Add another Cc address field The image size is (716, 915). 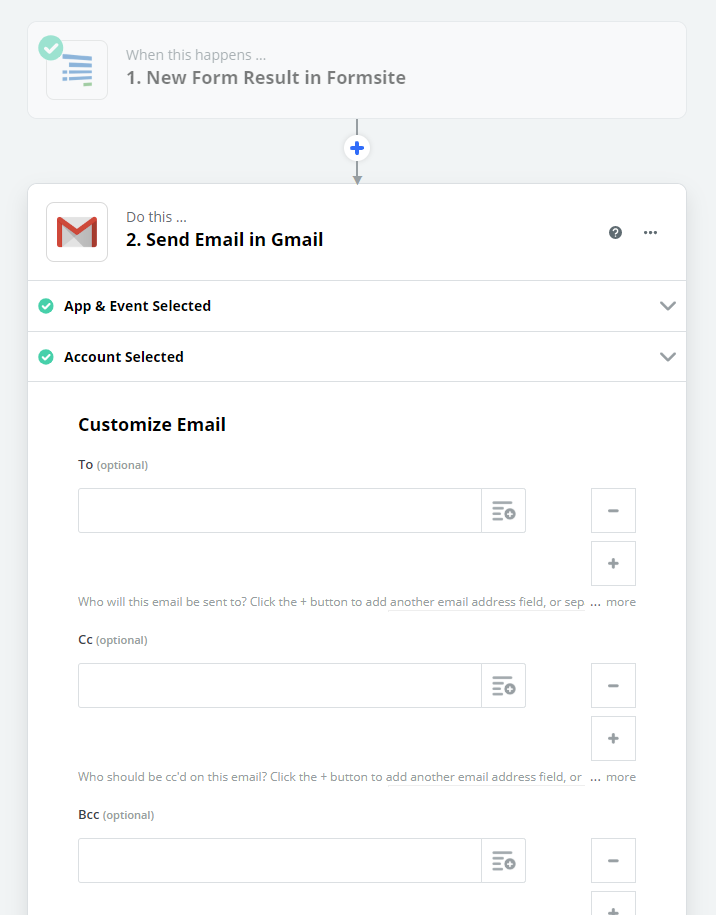click(613, 739)
